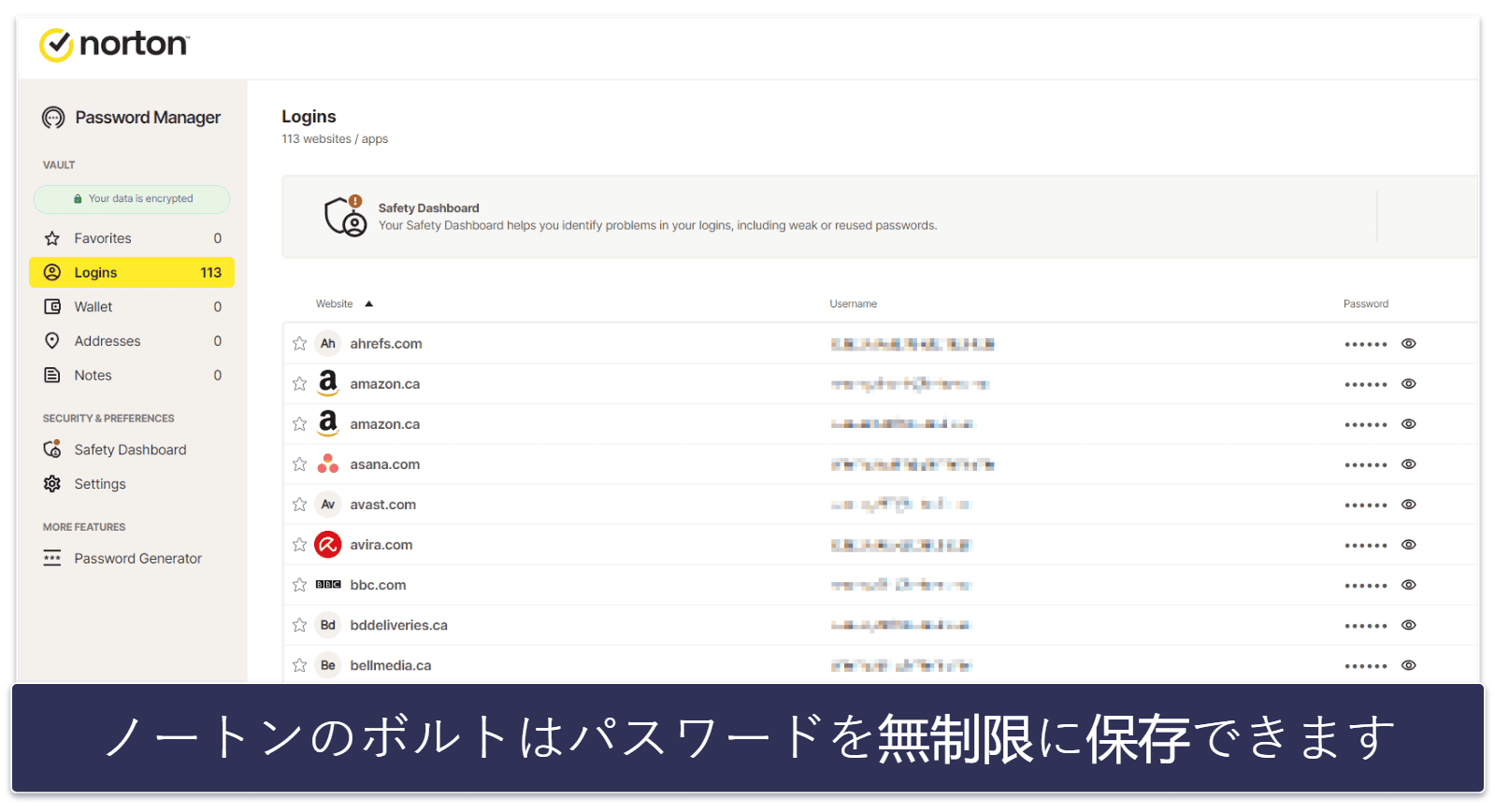Reveal the first amazon.ca password
Viewport: 1495px width, 812px height.
tap(1409, 384)
